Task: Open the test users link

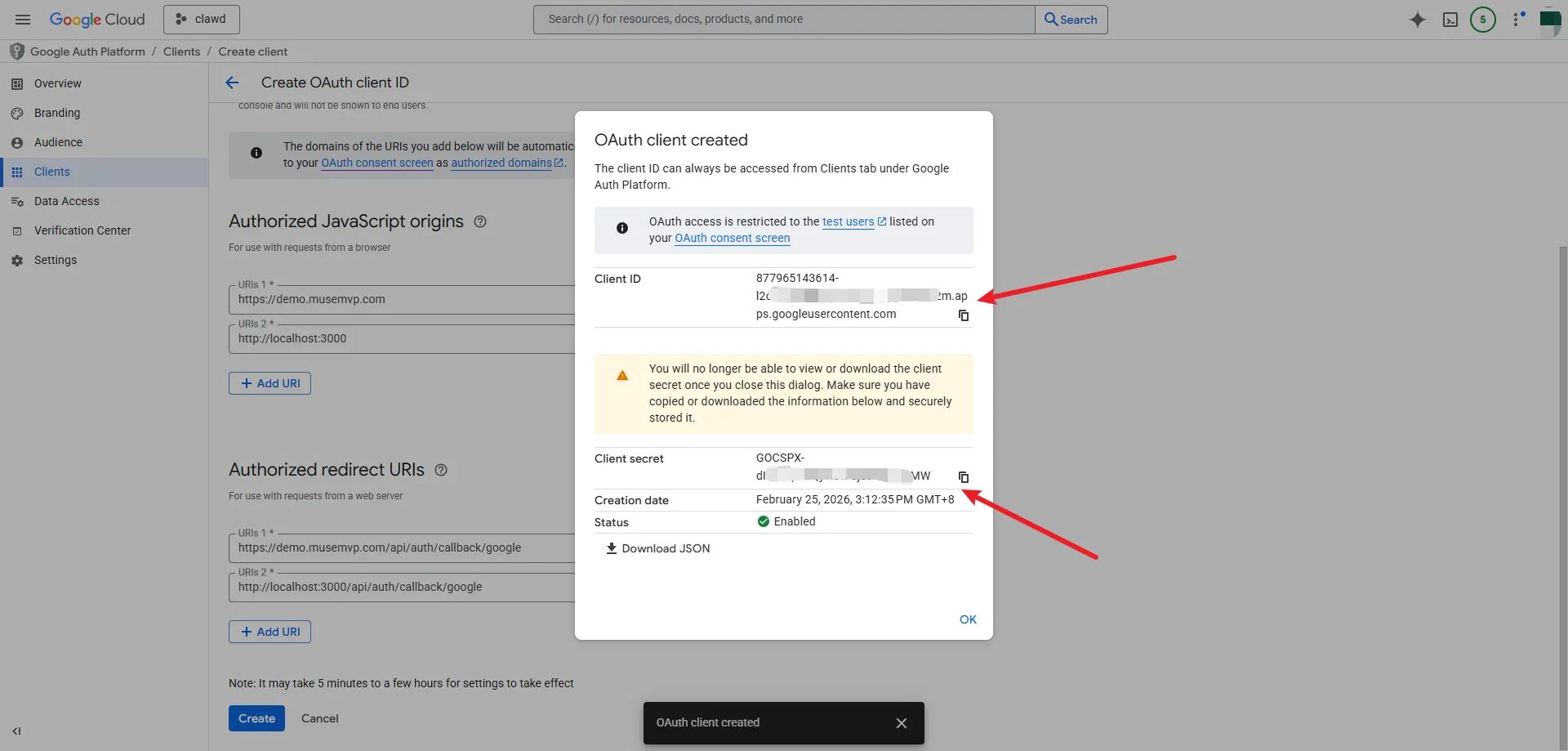Action: click(848, 221)
